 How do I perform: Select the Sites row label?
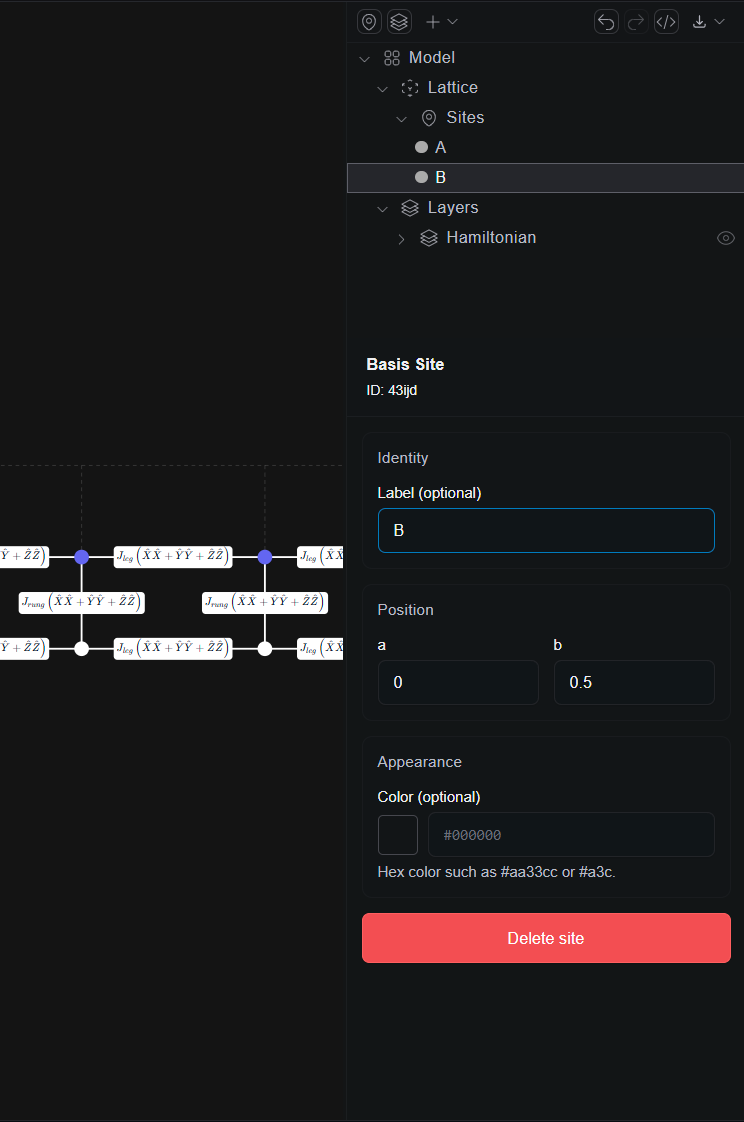(465, 117)
